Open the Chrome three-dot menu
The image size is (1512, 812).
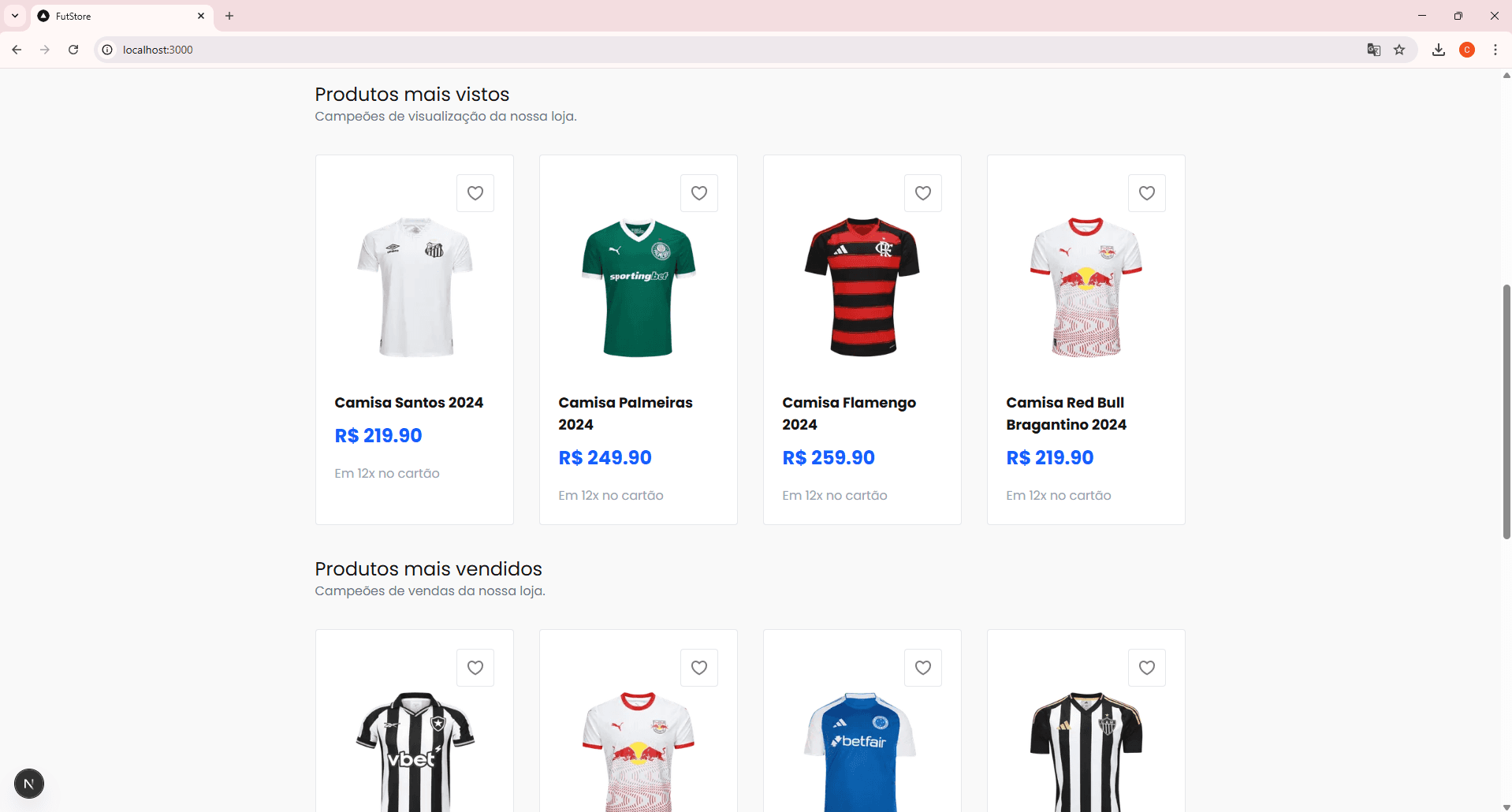[x=1495, y=49]
